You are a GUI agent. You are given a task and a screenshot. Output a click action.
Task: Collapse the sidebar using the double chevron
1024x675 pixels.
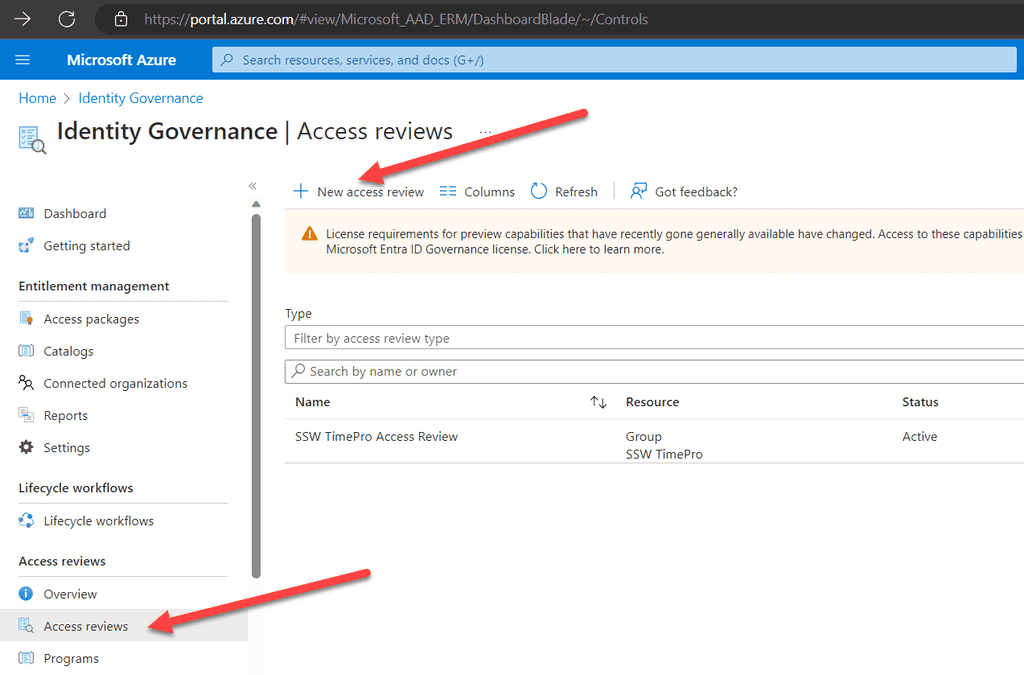(252, 185)
